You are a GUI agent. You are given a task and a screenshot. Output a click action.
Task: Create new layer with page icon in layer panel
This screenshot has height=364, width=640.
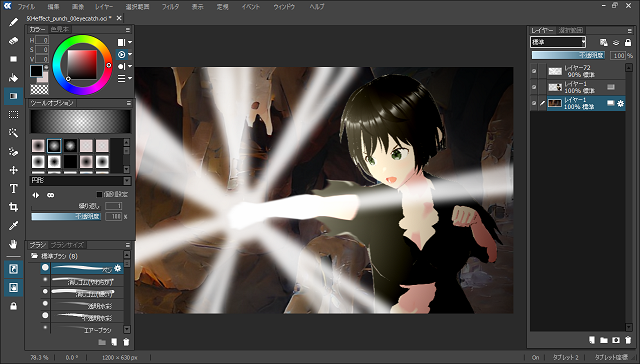(592, 340)
